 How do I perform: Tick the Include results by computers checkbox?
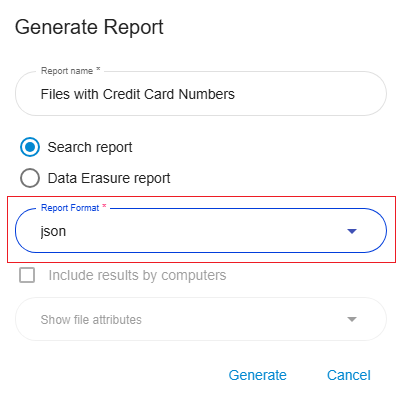[27, 275]
